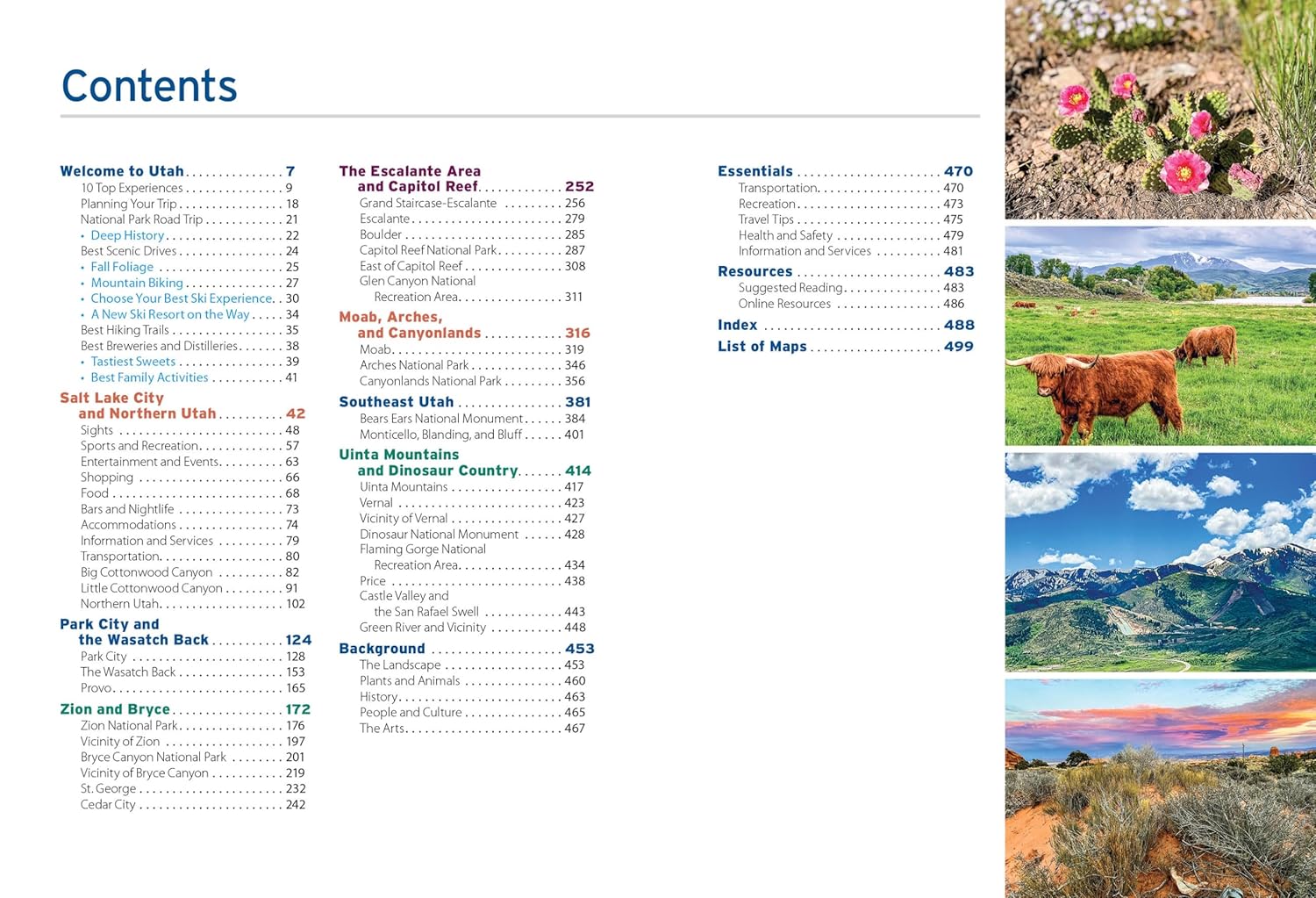Screen dimensions: 1316x898
Task: Select the Deep History sidebar entry
Action: point(127,235)
